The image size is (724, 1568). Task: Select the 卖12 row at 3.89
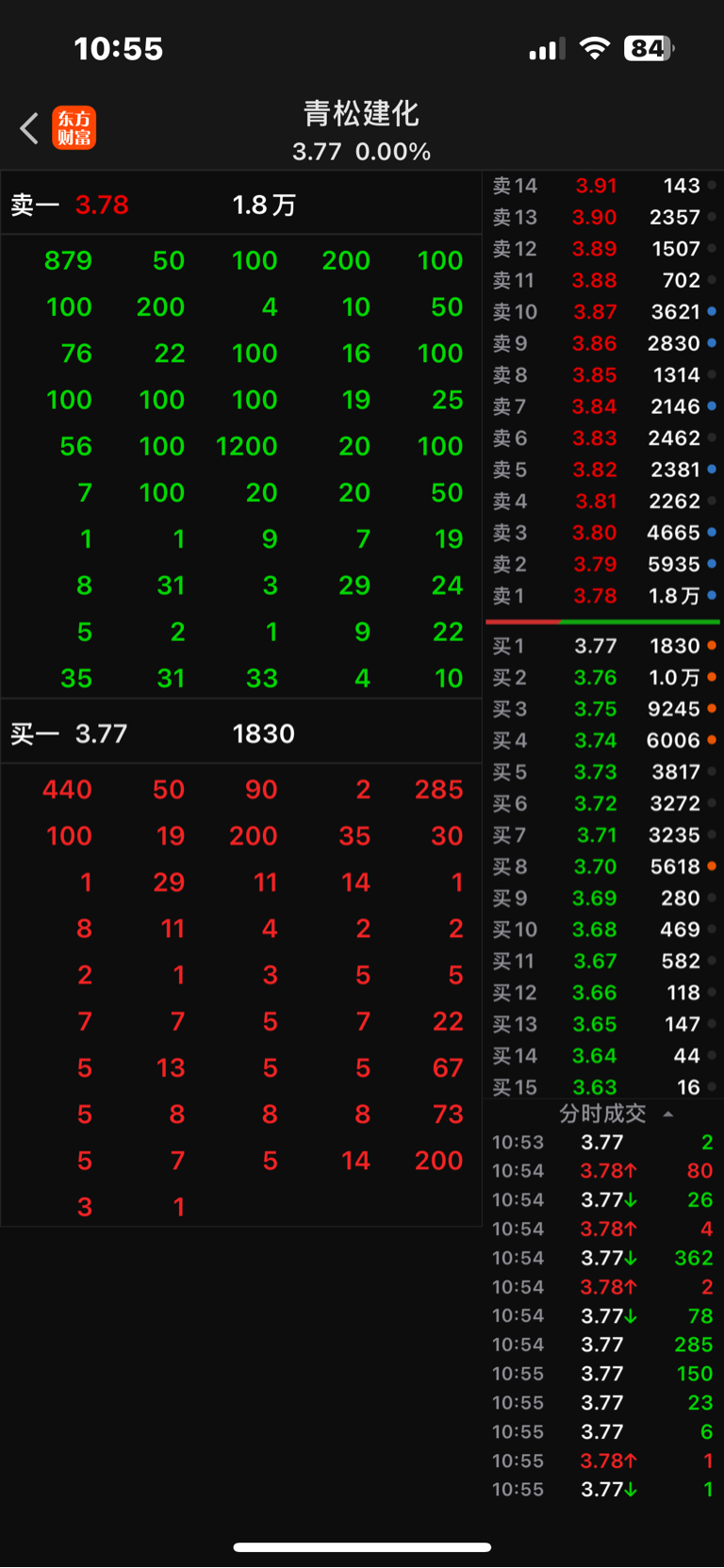coord(603,249)
